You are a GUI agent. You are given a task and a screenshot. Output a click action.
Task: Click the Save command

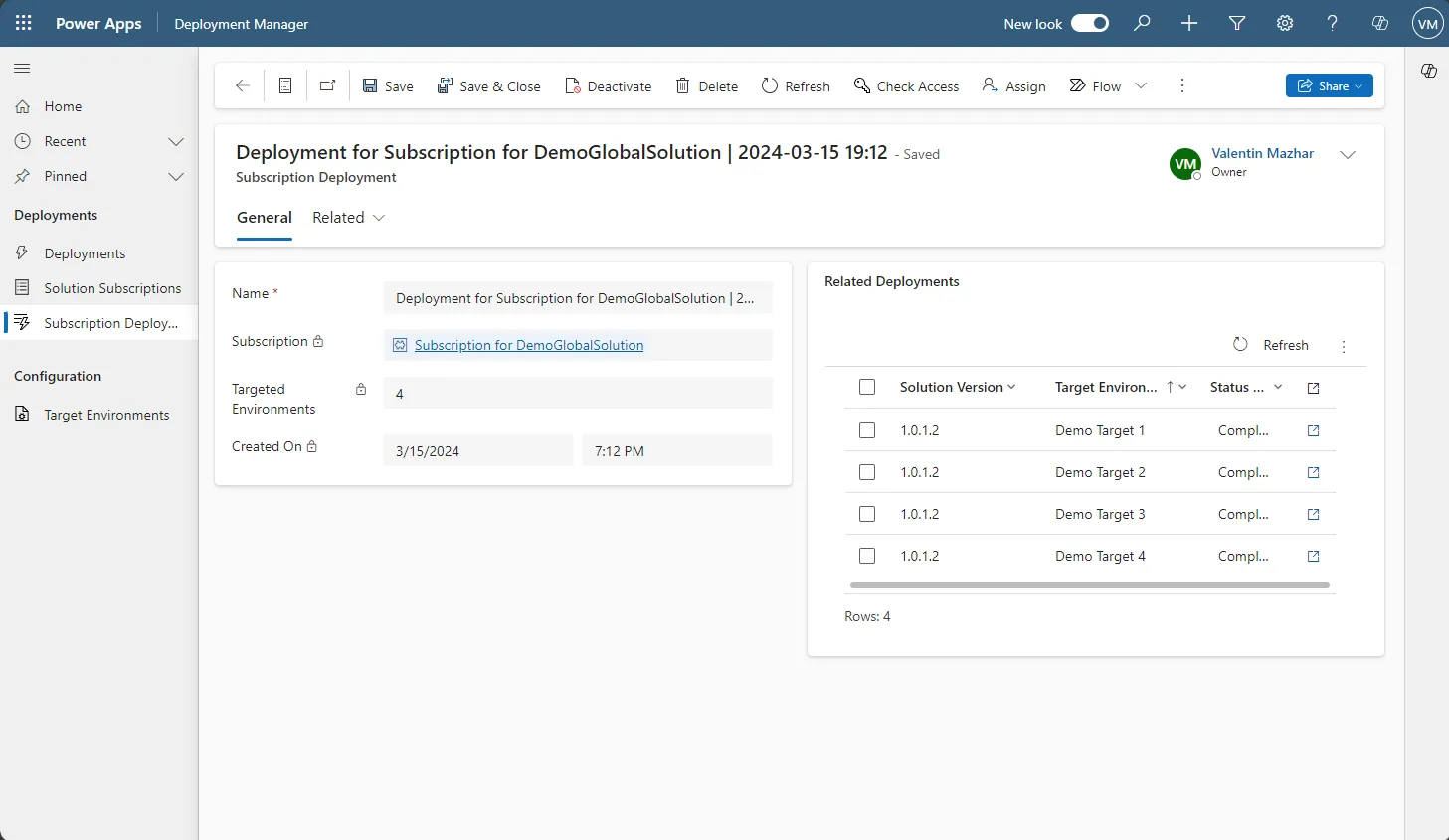[x=388, y=86]
